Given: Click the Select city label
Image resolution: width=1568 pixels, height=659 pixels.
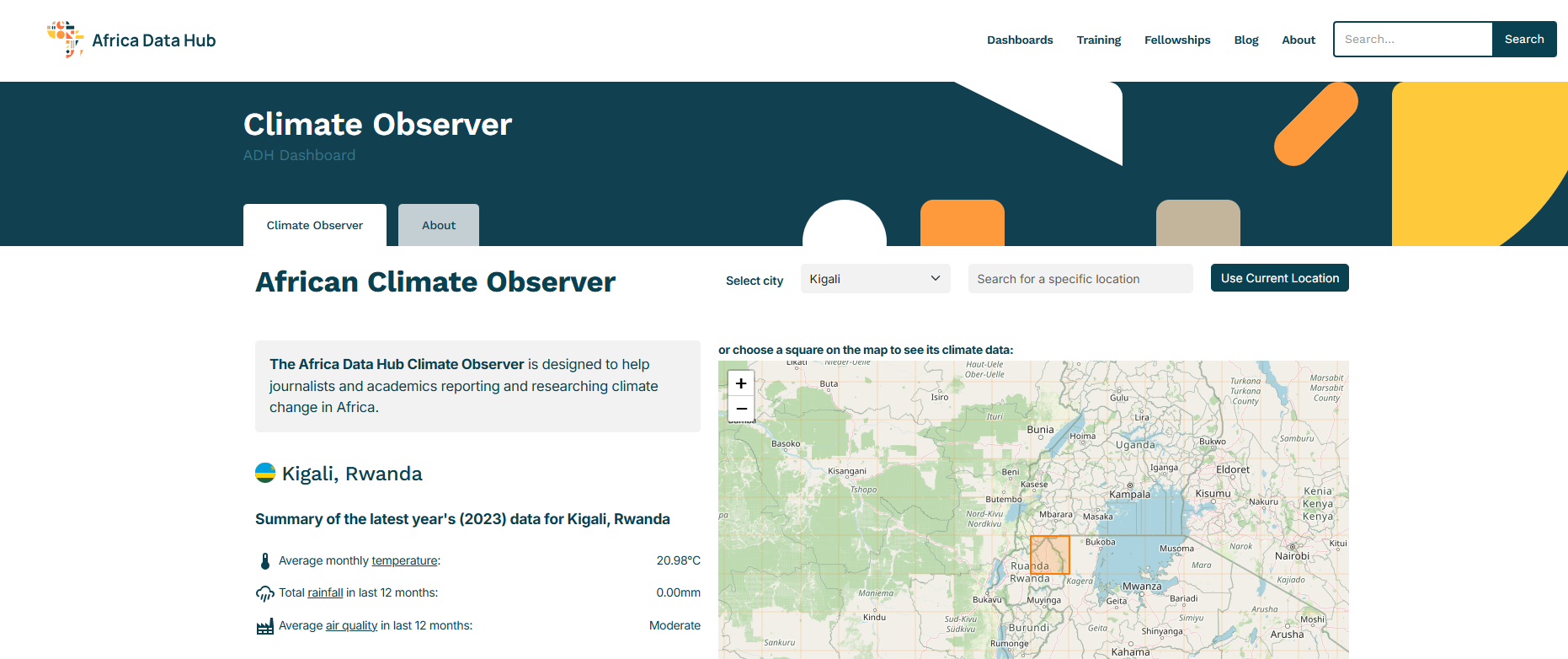Looking at the screenshot, I should (755, 281).
